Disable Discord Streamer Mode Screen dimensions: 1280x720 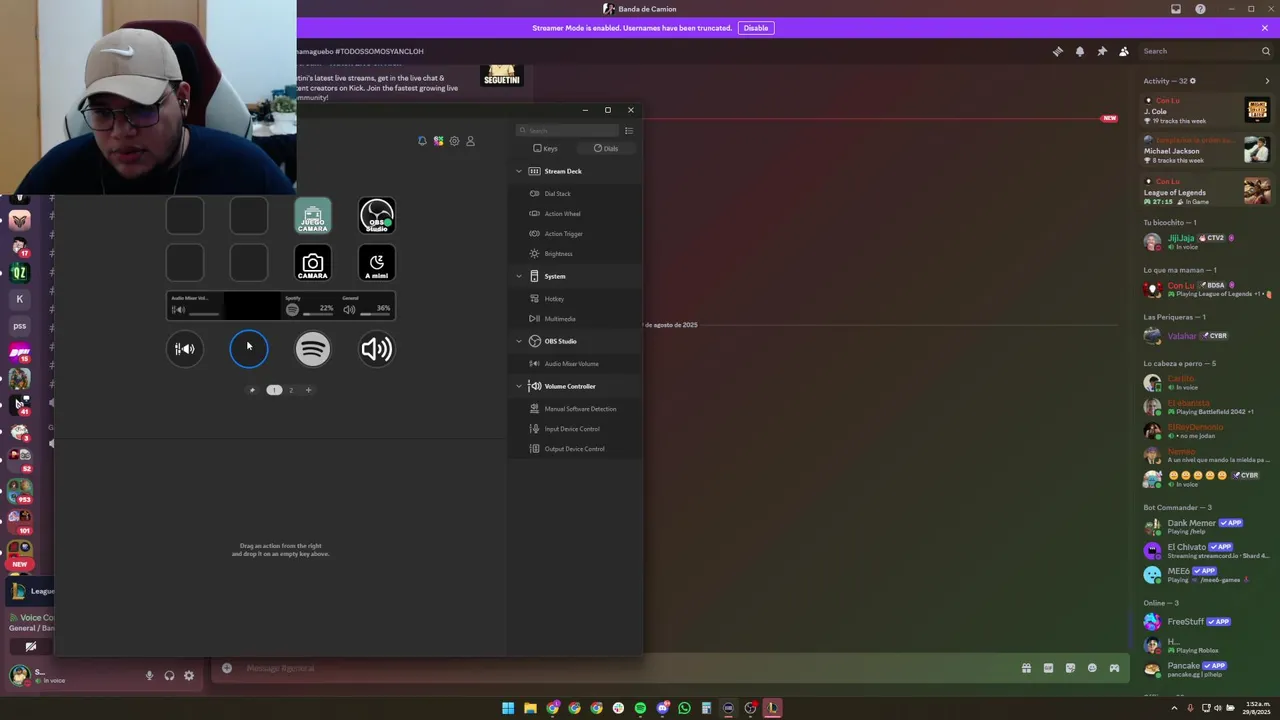coord(756,28)
